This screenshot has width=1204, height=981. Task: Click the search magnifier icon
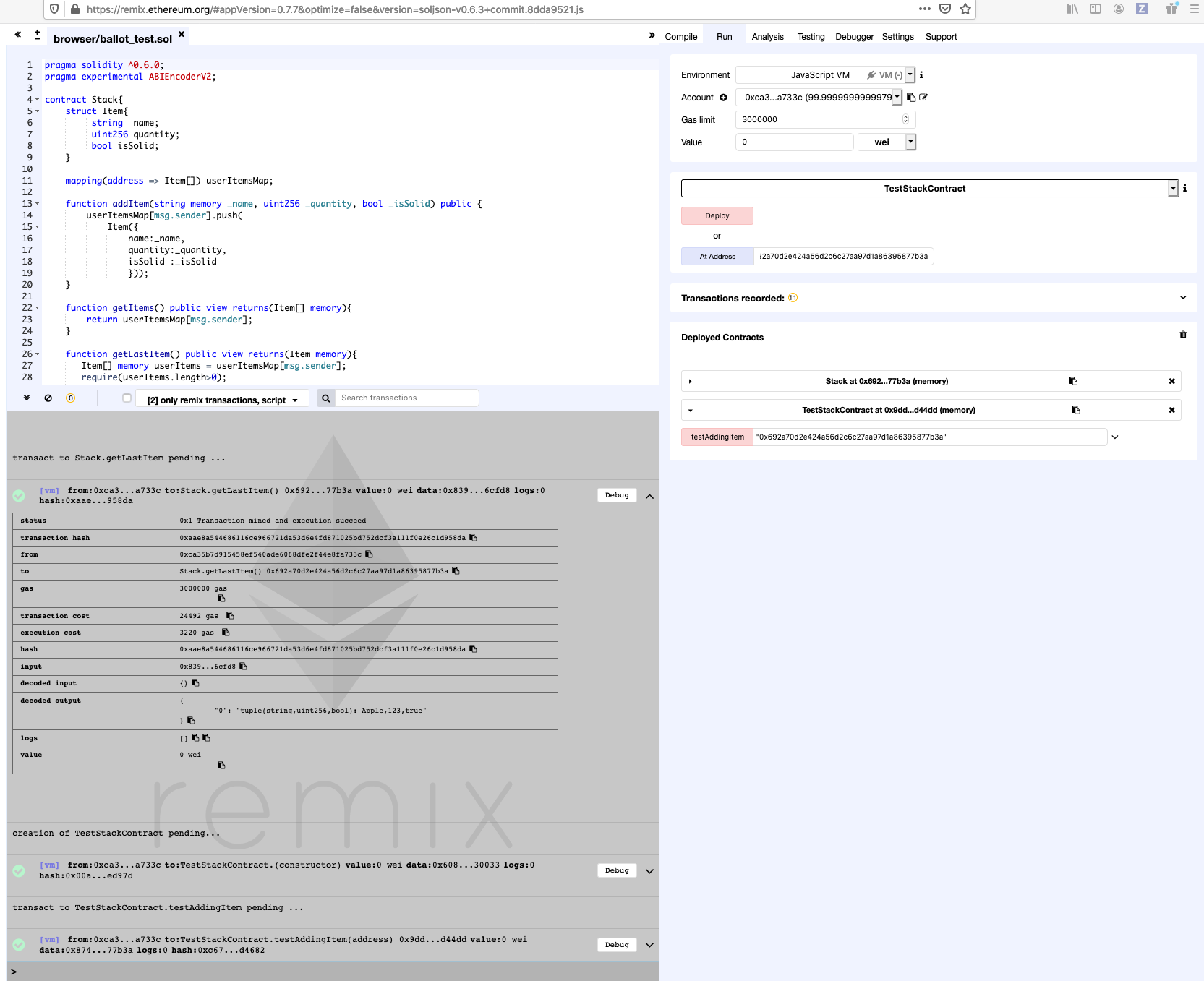(326, 398)
